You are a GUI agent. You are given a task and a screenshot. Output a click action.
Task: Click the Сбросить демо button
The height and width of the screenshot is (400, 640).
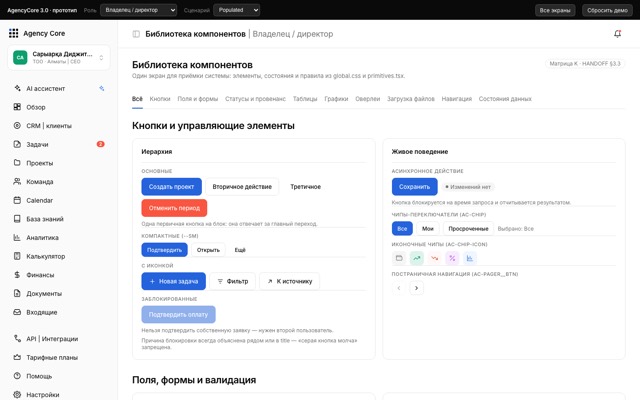tap(607, 10)
